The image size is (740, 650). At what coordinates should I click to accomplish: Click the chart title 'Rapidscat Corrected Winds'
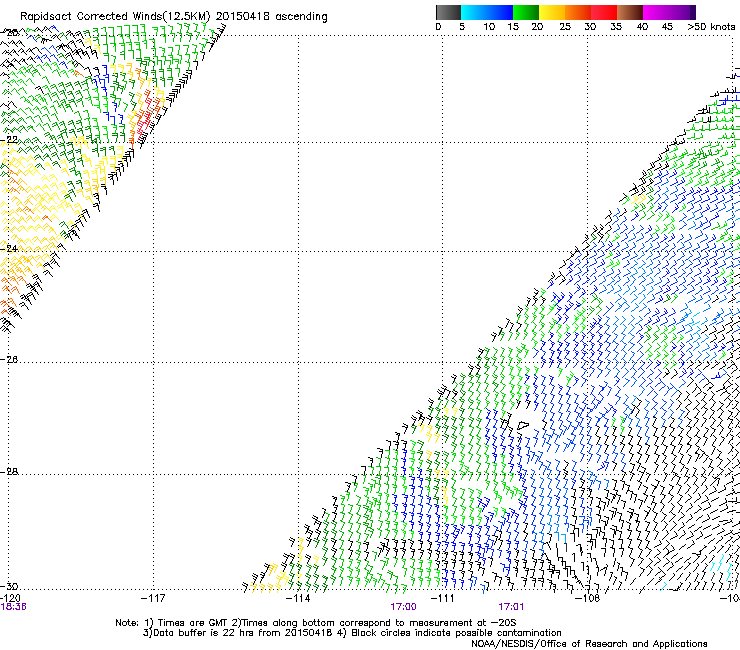pos(91,17)
